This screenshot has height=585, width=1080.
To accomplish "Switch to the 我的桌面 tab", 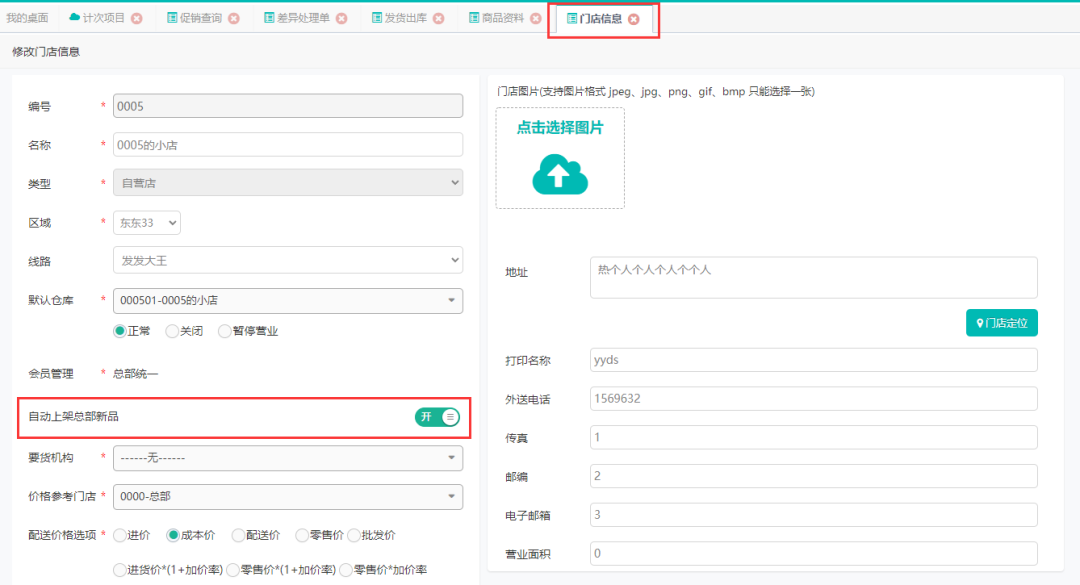I will [27, 18].
